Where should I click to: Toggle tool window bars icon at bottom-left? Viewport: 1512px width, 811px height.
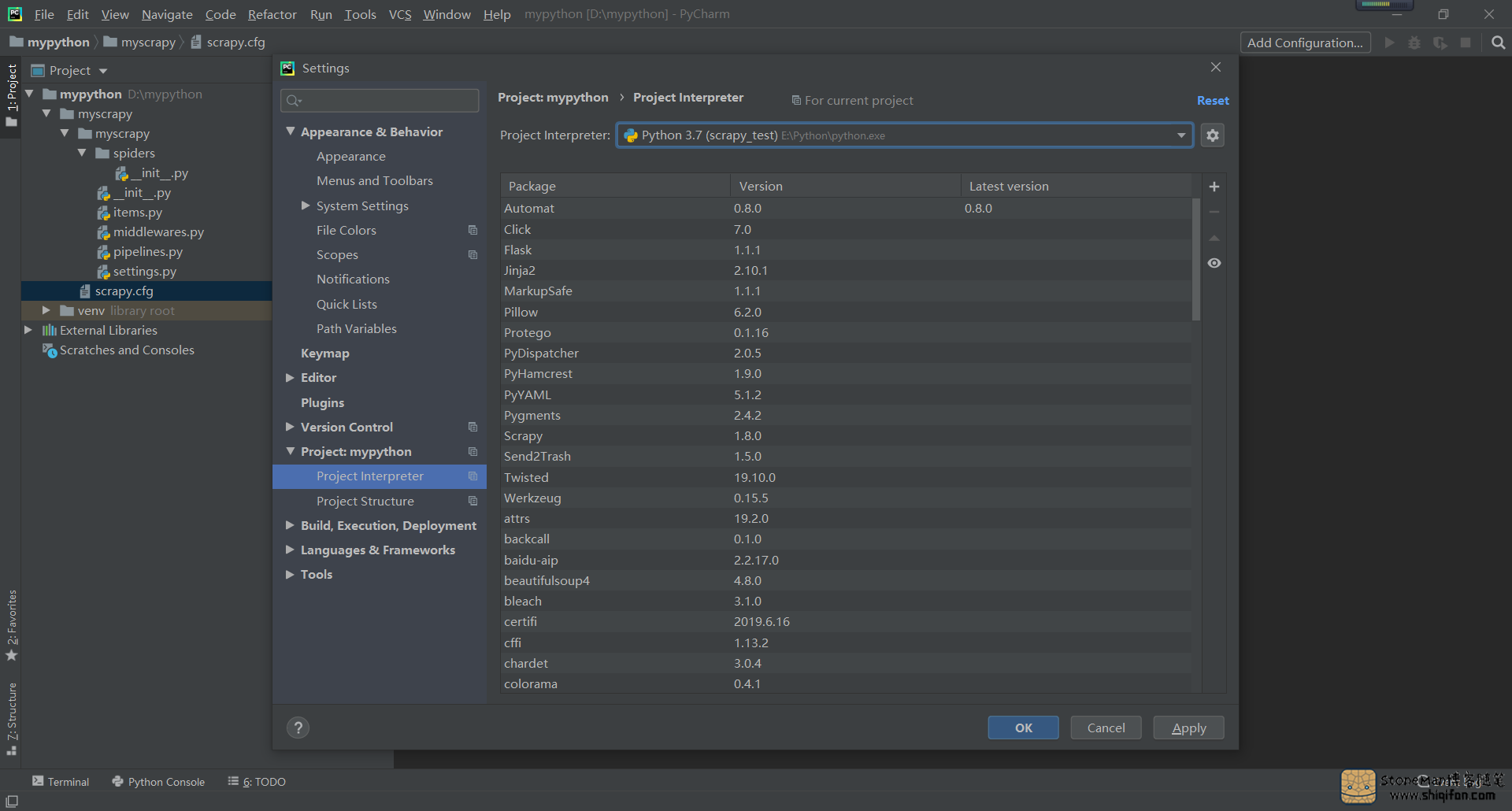pyautogui.click(x=12, y=801)
